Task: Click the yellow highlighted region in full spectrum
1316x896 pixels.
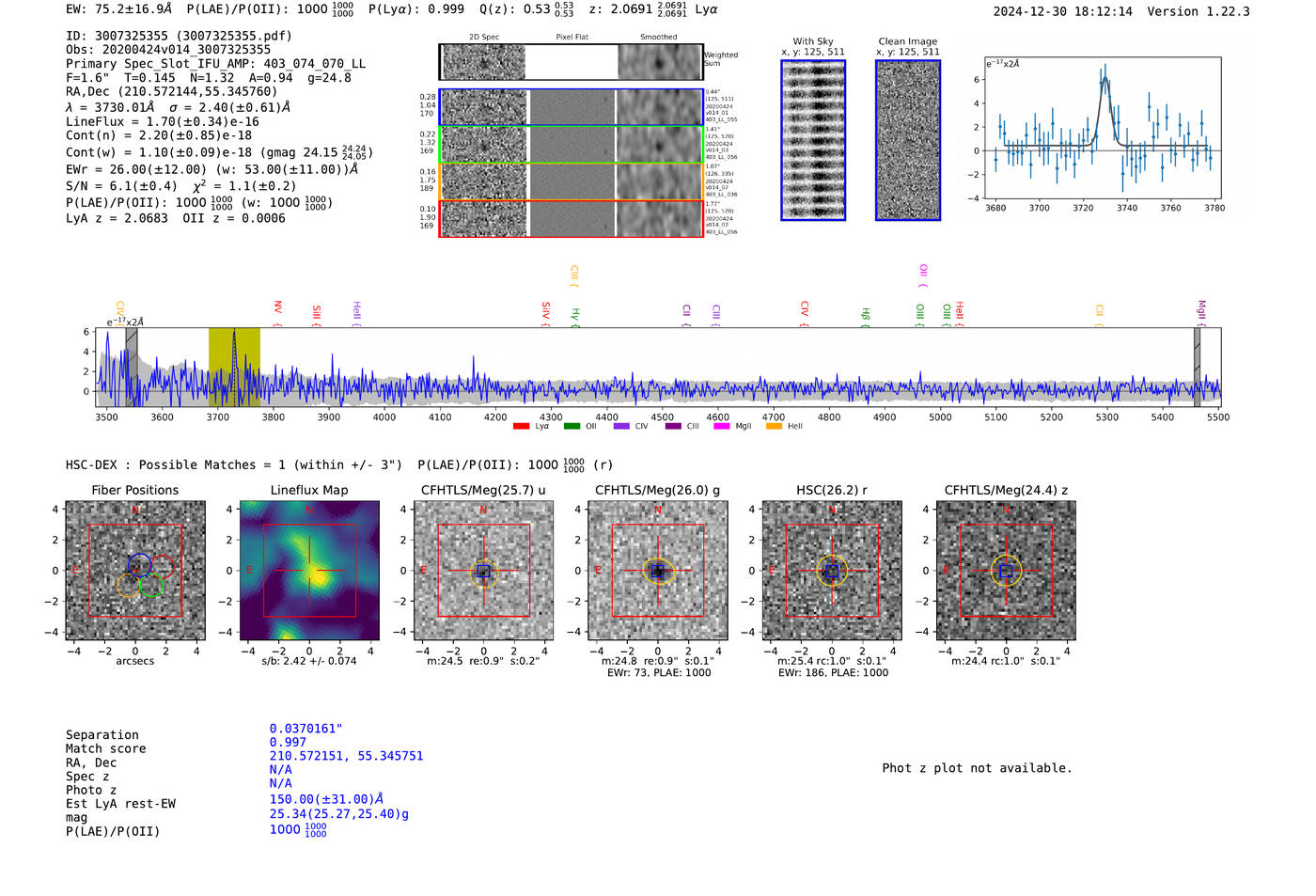Action: pyautogui.click(x=234, y=367)
